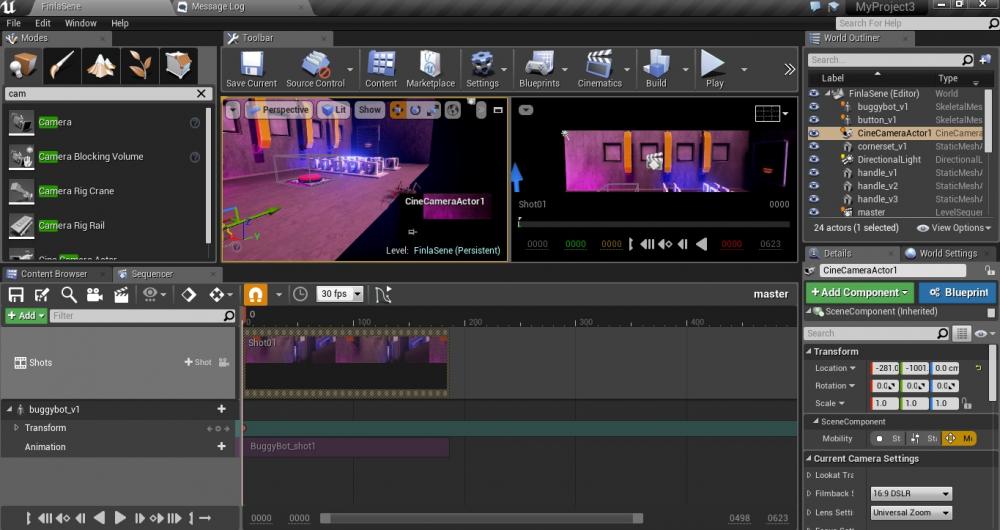Image resolution: width=1000 pixels, height=530 pixels.
Task: Open the Content browser toolbar icon
Action: [x=381, y=69]
